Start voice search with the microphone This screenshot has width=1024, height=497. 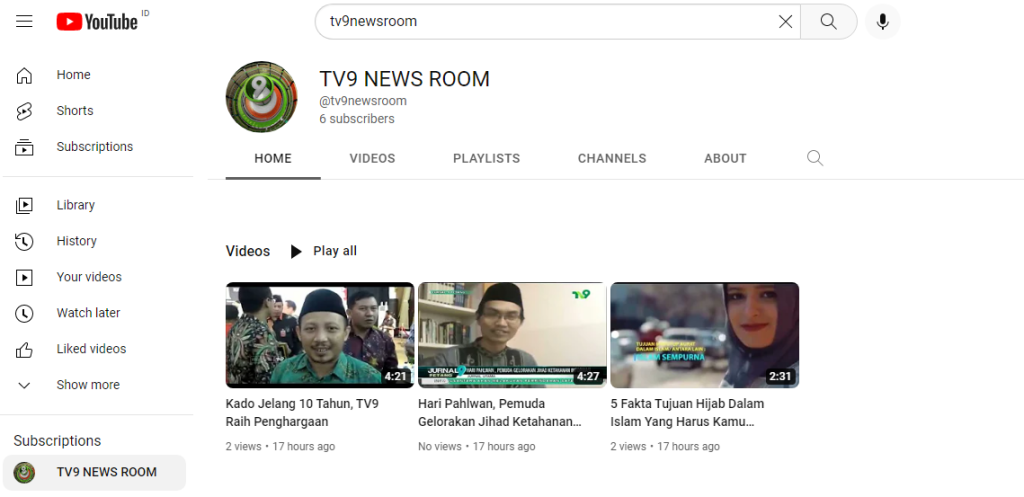(x=882, y=22)
